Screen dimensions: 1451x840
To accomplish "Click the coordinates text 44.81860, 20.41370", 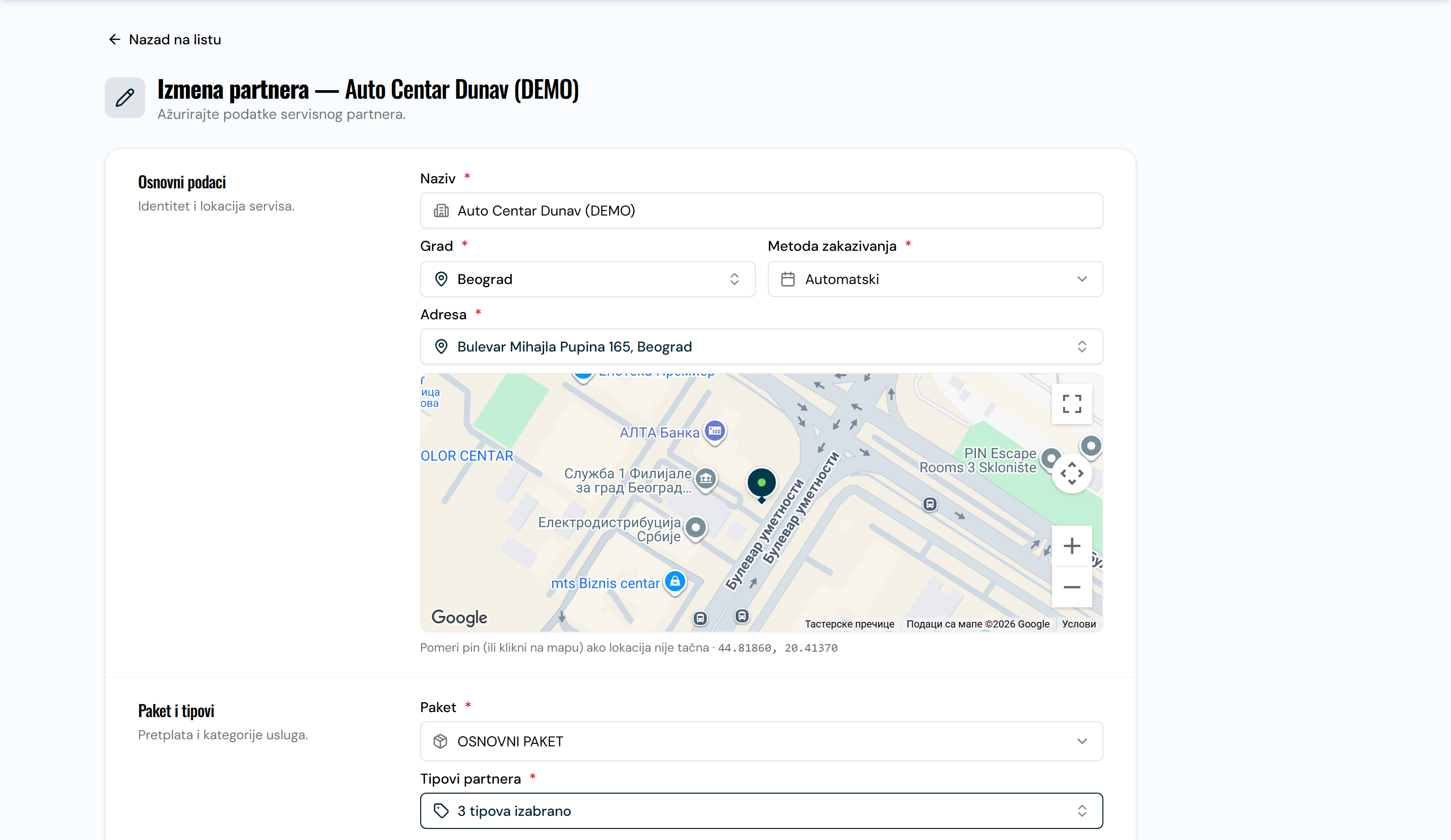I will (777, 648).
